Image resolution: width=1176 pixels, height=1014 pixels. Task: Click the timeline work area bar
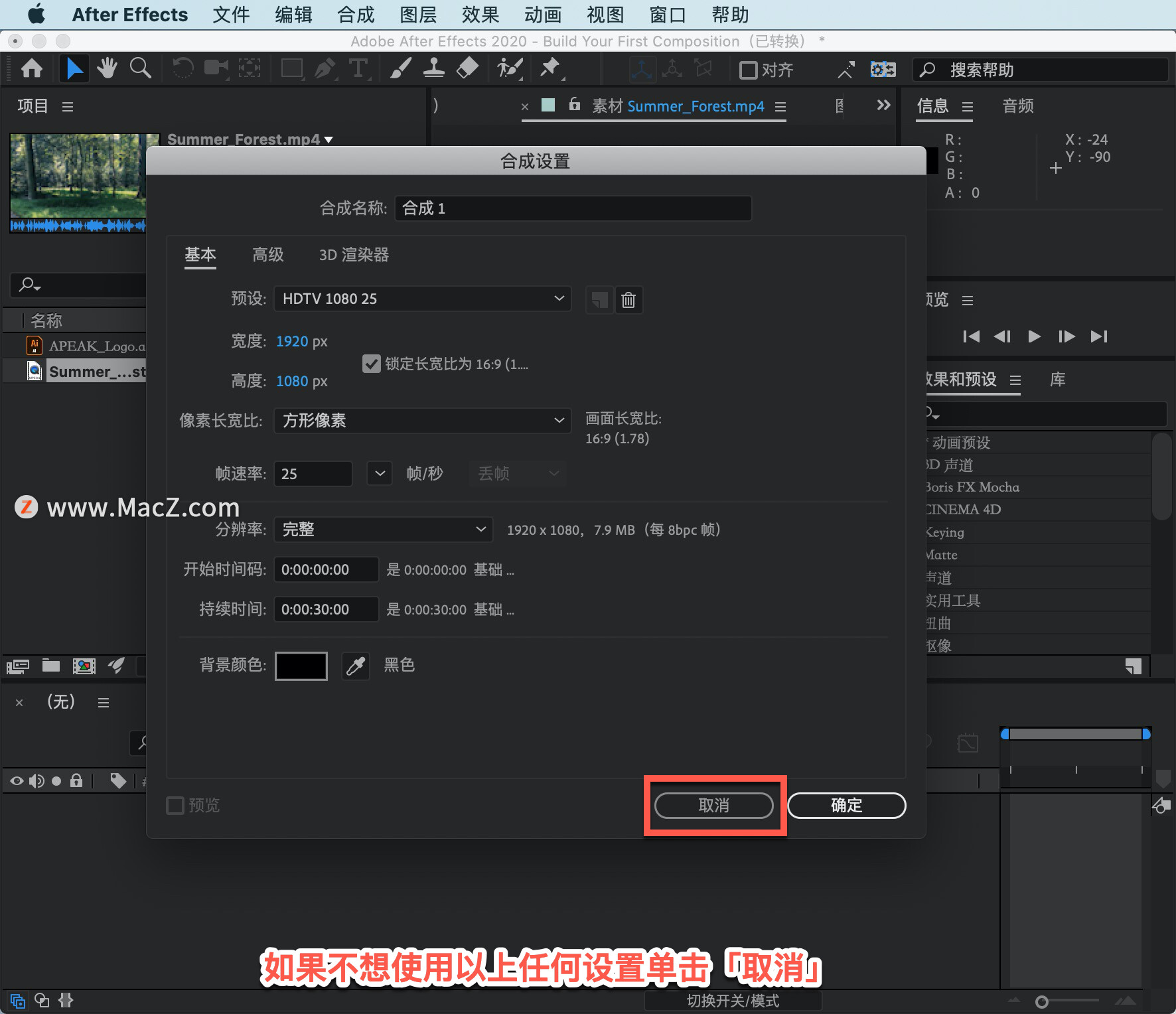pyautogui.click(x=1075, y=734)
